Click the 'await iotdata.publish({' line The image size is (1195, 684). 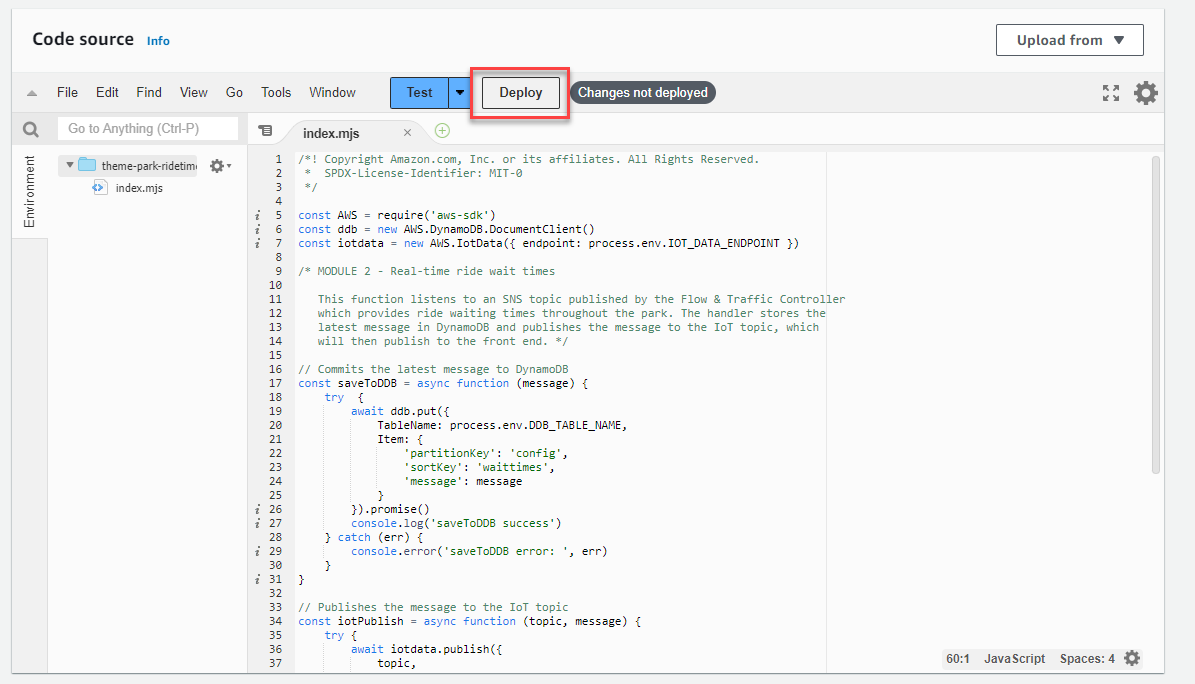[x=427, y=650]
